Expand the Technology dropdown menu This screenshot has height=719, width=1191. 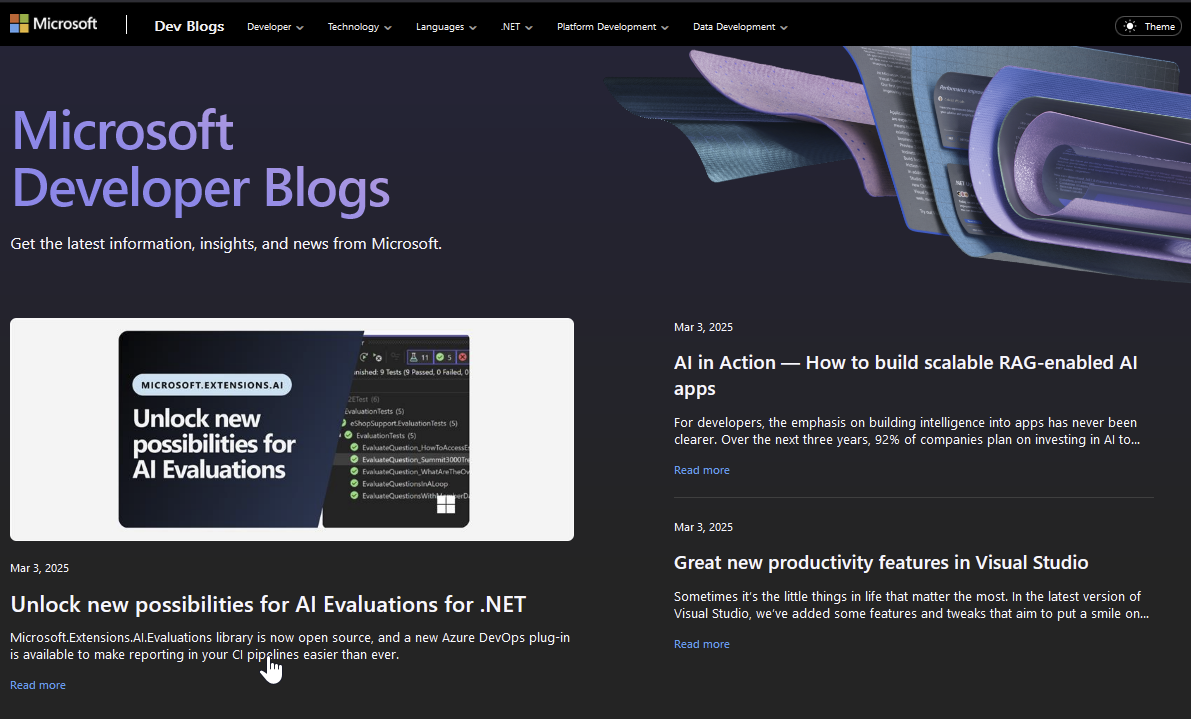[x=359, y=27]
